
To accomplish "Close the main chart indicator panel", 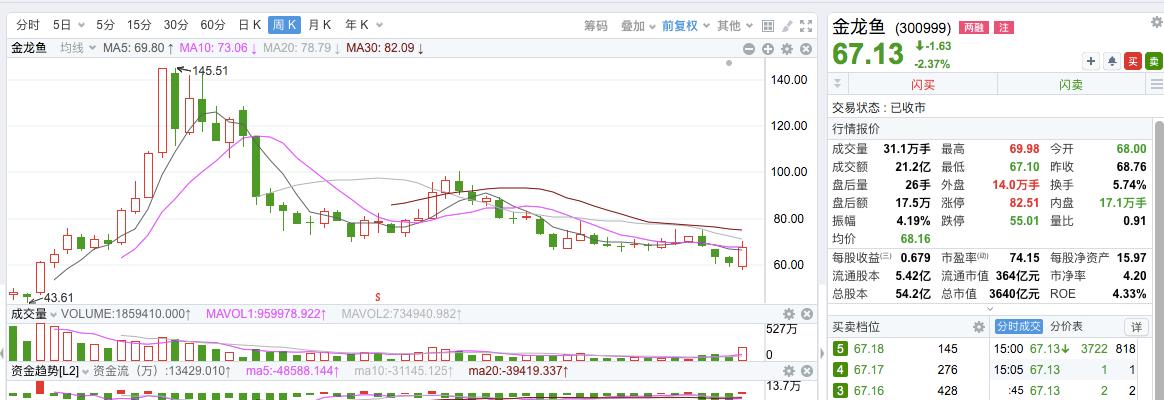I will click(x=805, y=50).
